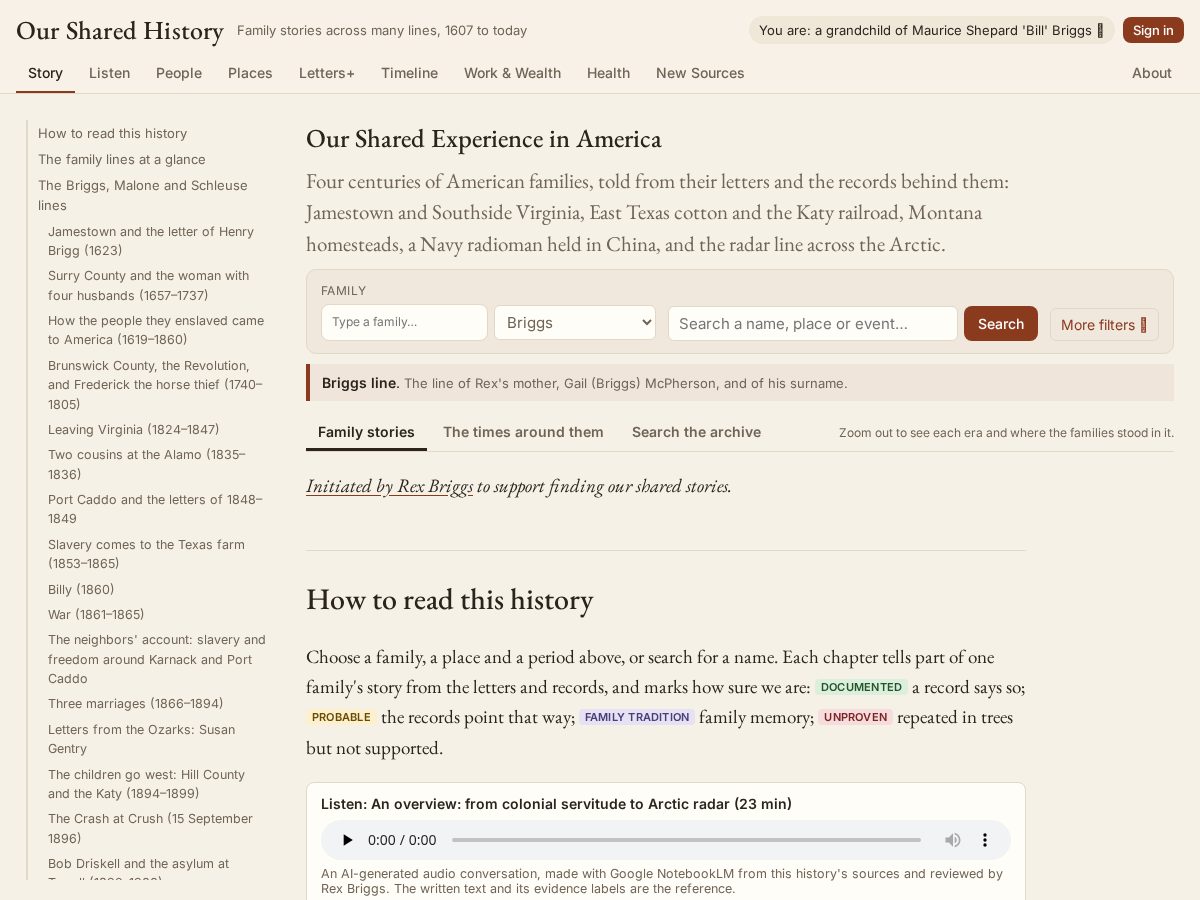Open the Letters+ tab

tap(327, 73)
